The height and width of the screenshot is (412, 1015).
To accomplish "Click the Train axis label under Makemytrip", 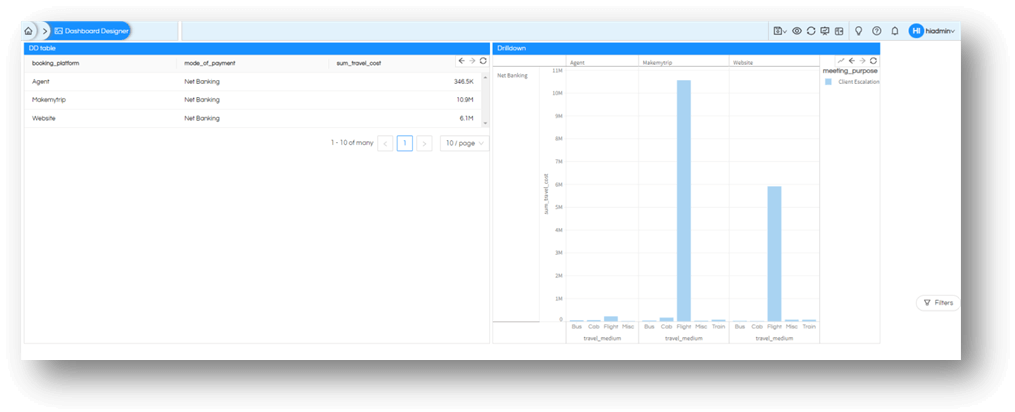I will 719,326.
